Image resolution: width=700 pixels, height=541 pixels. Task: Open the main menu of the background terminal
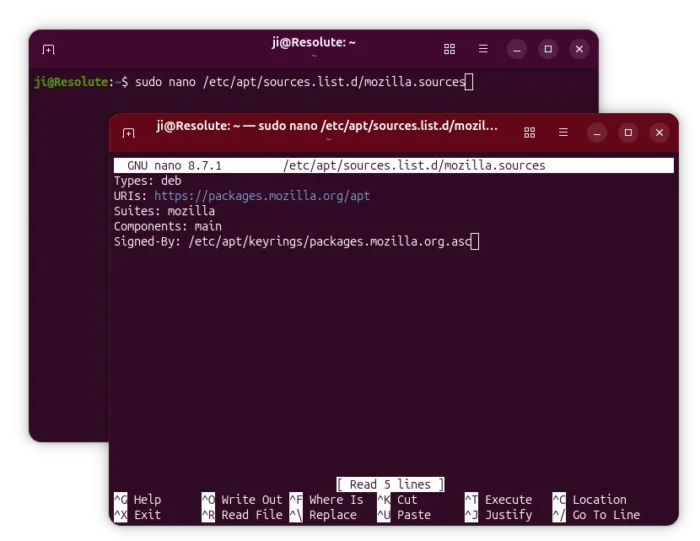point(483,48)
